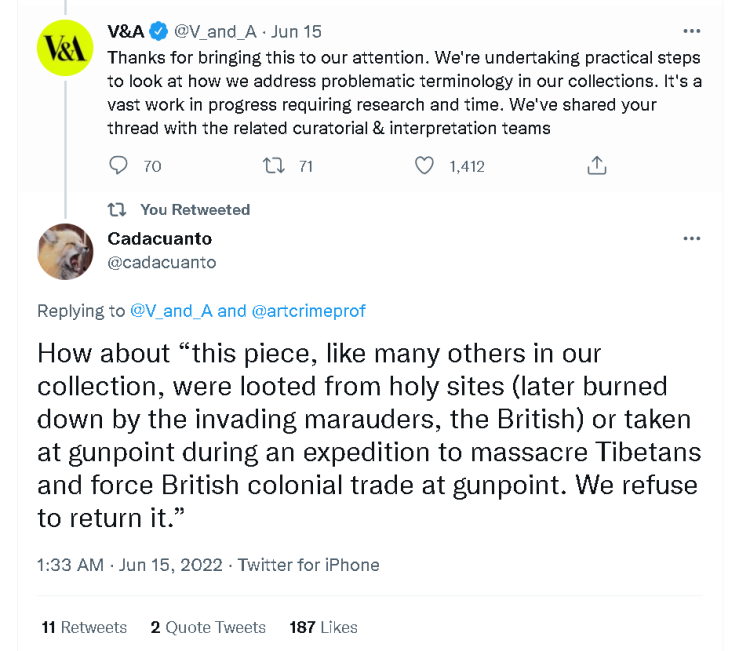Open more options on Cadacuanto's tweet

pyautogui.click(x=691, y=239)
